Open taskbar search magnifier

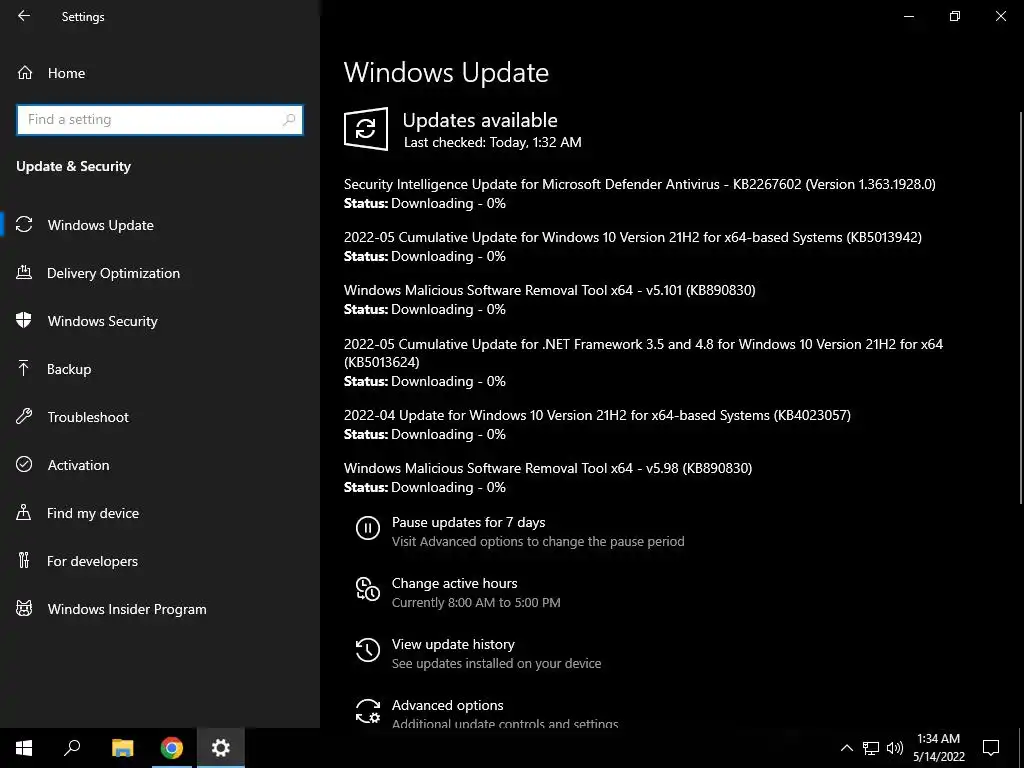pyautogui.click(x=72, y=748)
